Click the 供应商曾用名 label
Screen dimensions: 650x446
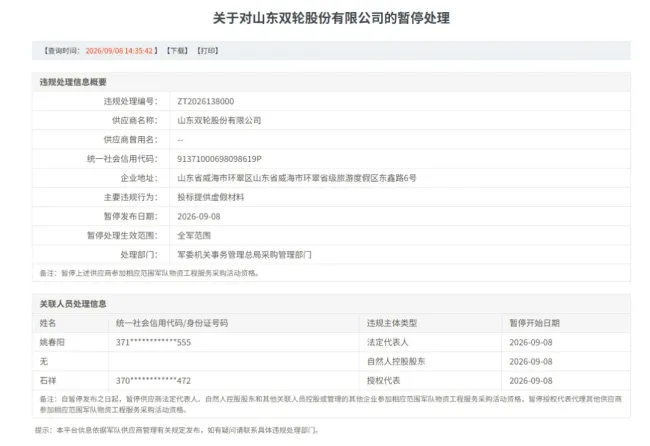(x=130, y=140)
